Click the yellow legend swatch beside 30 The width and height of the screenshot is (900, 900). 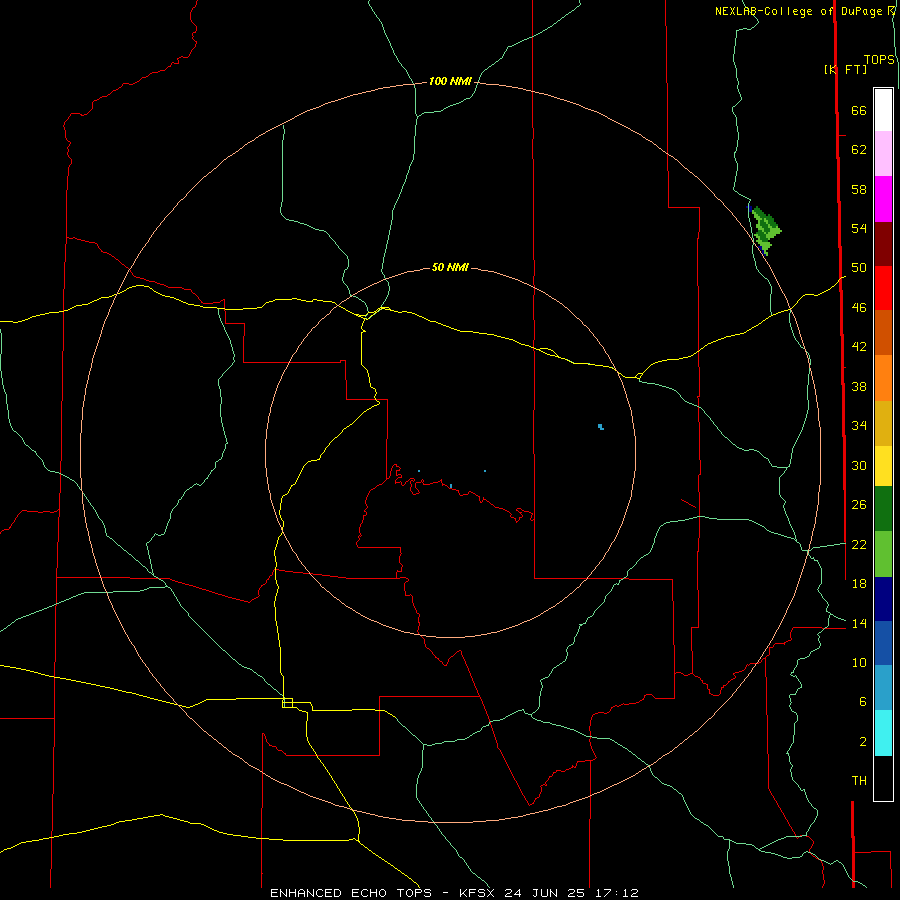pyautogui.click(x=883, y=465)
